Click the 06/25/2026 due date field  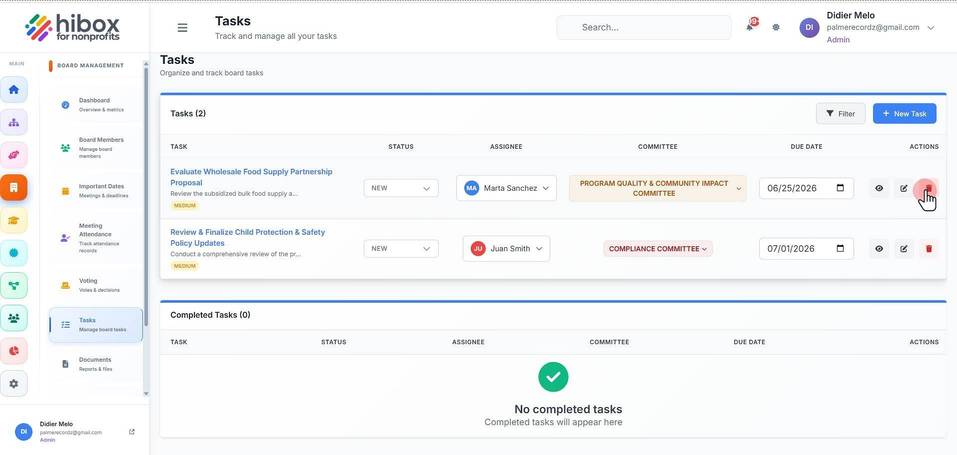[806, 188]
